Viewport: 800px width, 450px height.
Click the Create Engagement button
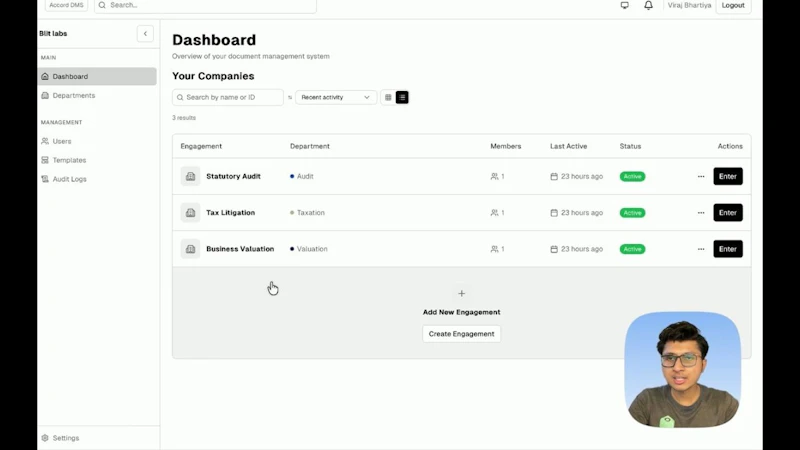coord(461,334)
